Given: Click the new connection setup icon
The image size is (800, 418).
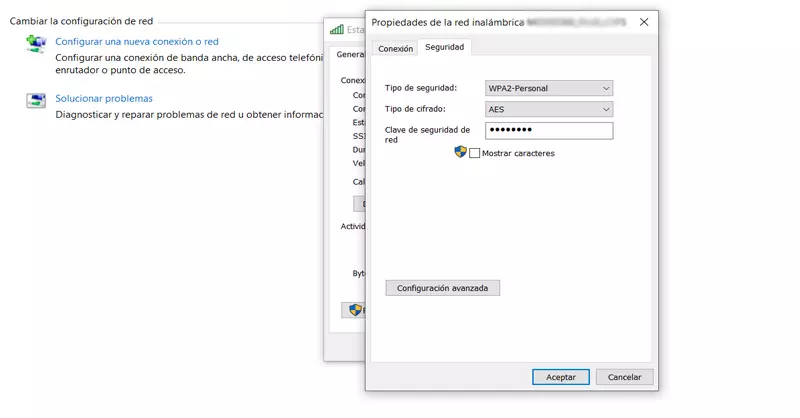Looking at the screenshot, I should point(36,44).
